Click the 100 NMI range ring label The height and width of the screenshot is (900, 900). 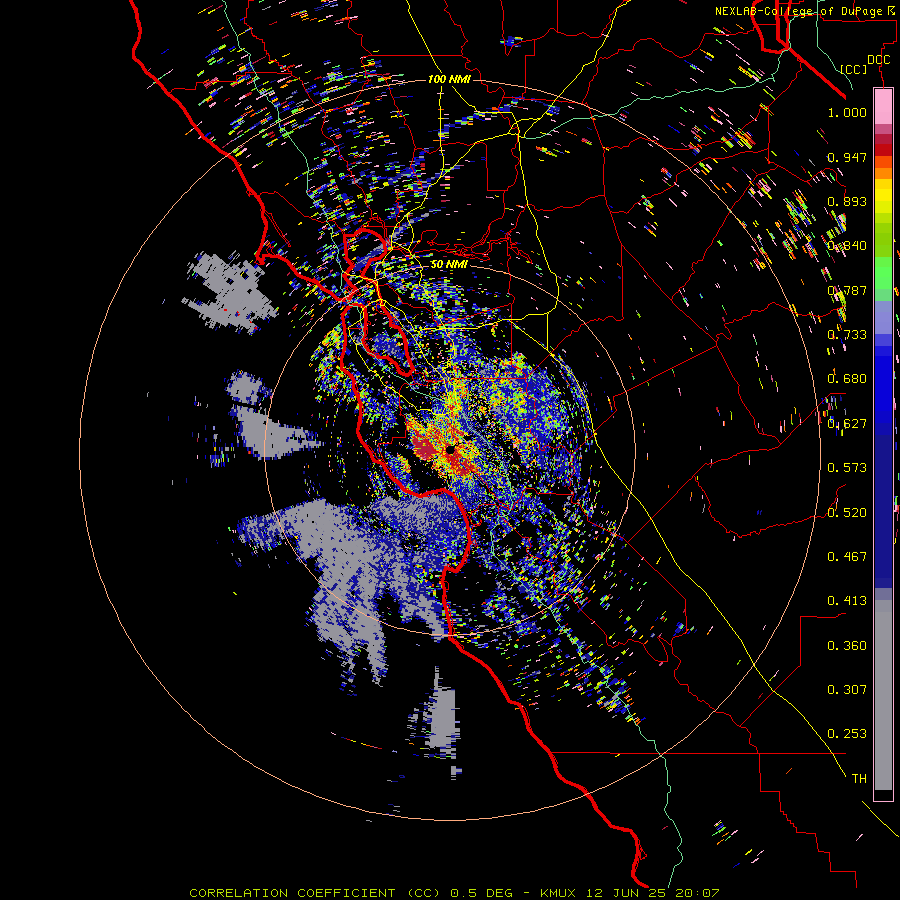(x=448, y=79)
